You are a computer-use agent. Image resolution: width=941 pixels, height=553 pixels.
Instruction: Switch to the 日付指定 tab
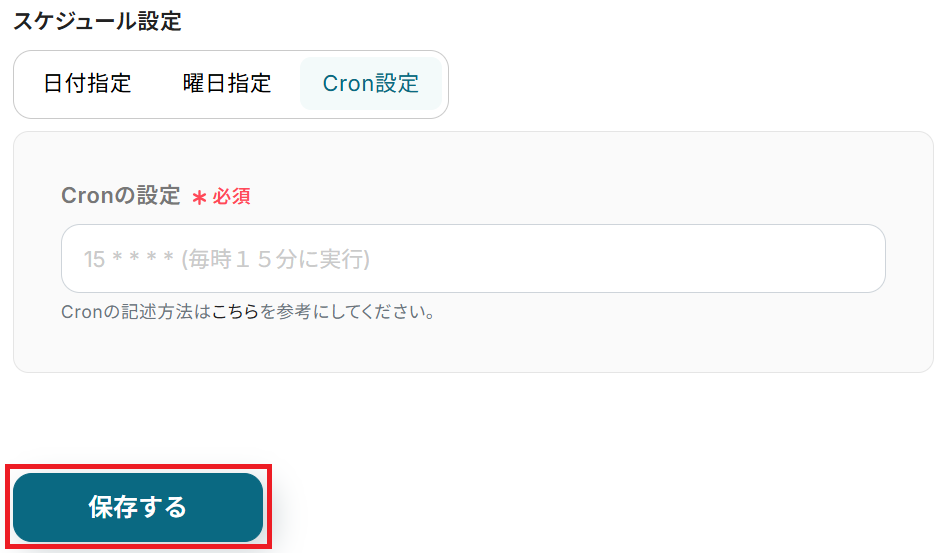tap(88, 83)
